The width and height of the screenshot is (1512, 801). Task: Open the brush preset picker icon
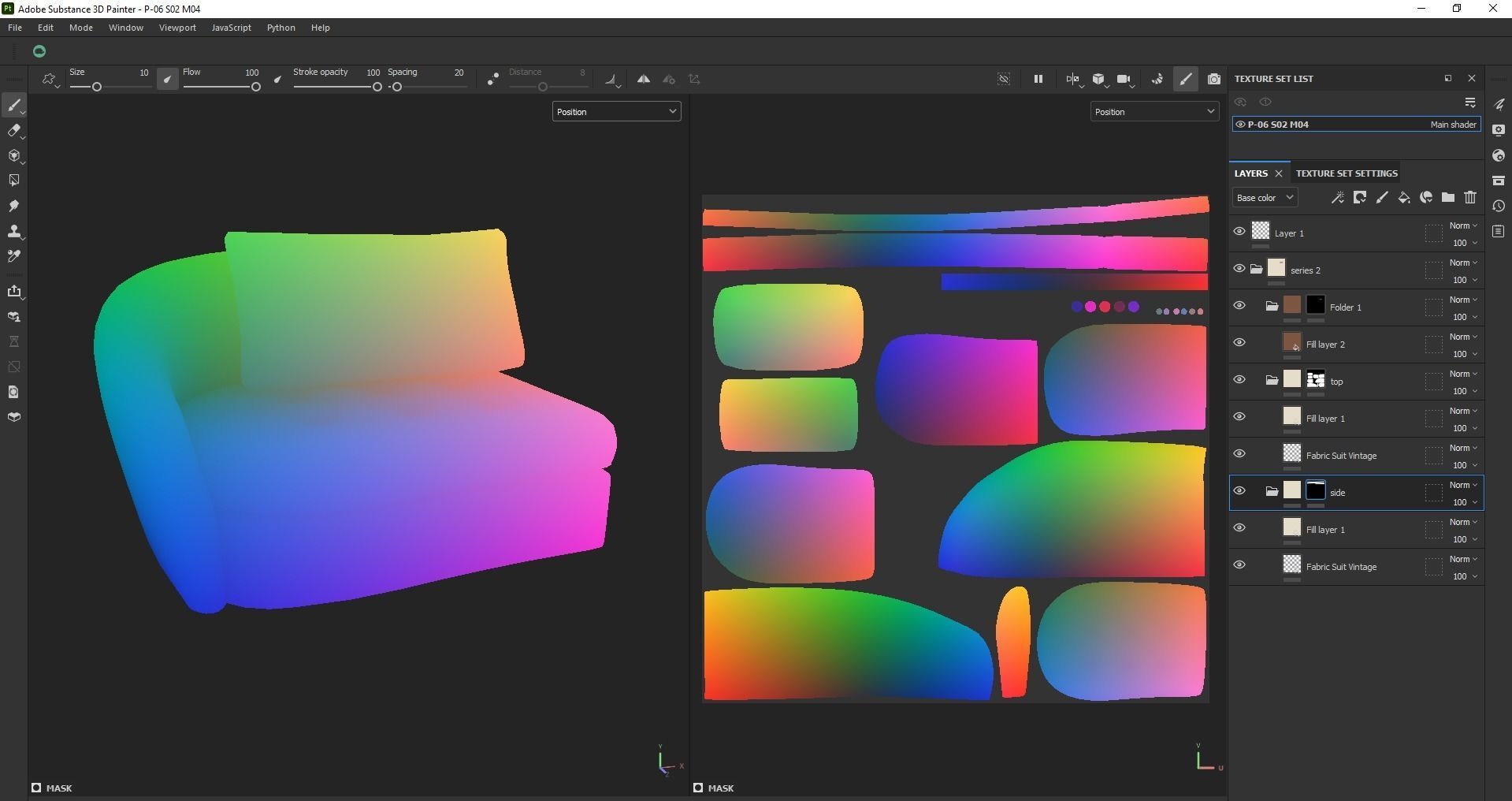(50, 80)
